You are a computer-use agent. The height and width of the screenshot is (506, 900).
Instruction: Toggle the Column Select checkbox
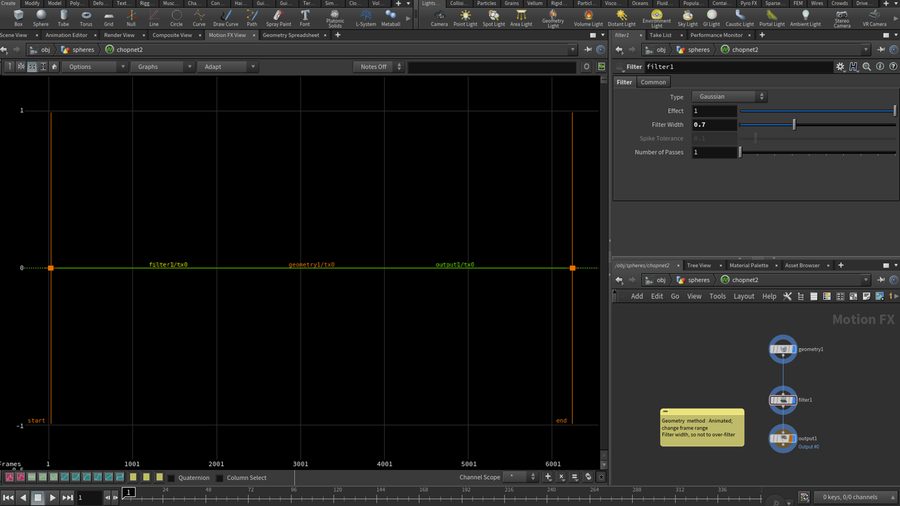point(219,477)
